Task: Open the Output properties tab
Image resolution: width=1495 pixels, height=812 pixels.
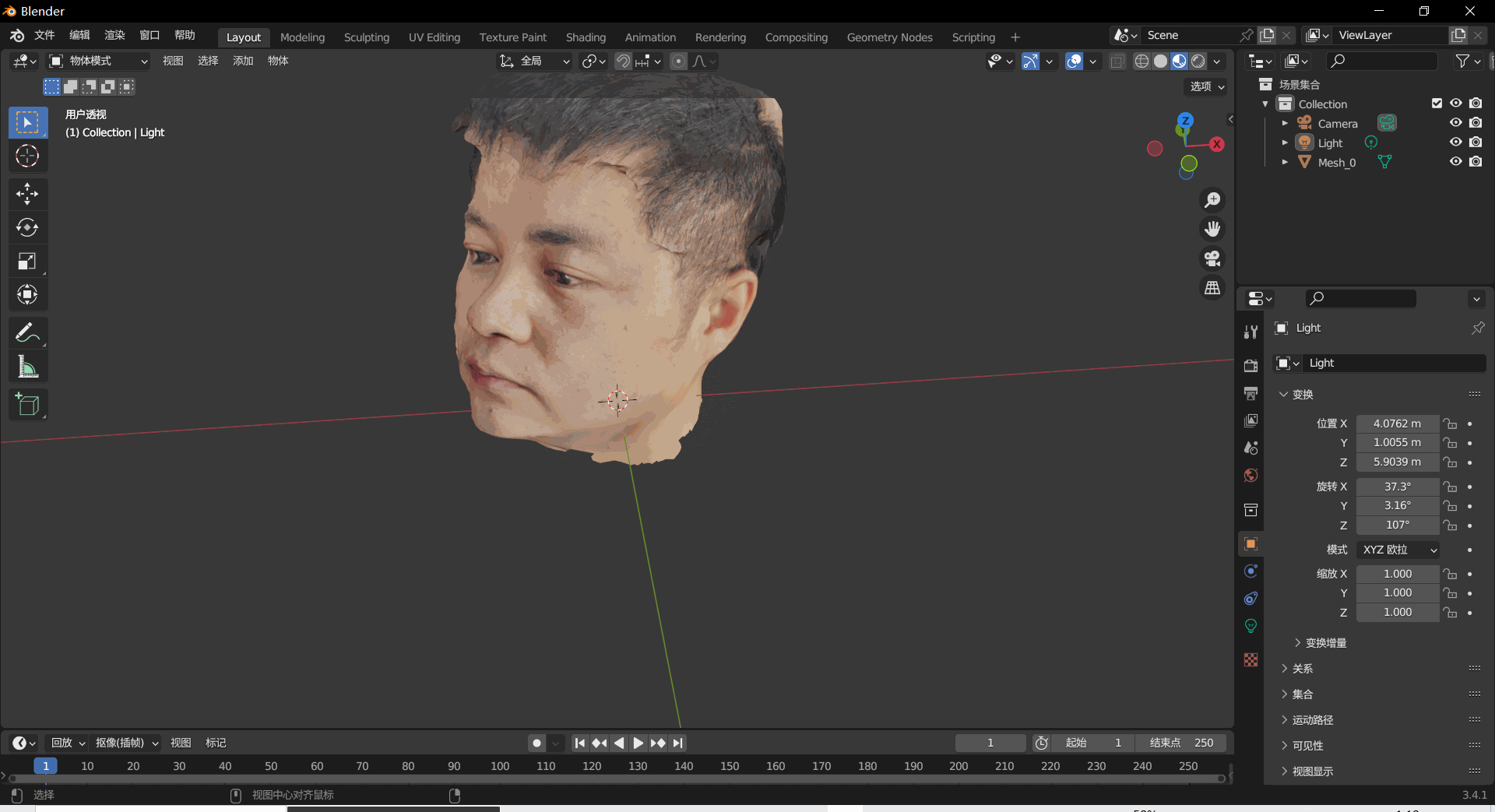Action: pyautogui.click(x=1251, y=393)
